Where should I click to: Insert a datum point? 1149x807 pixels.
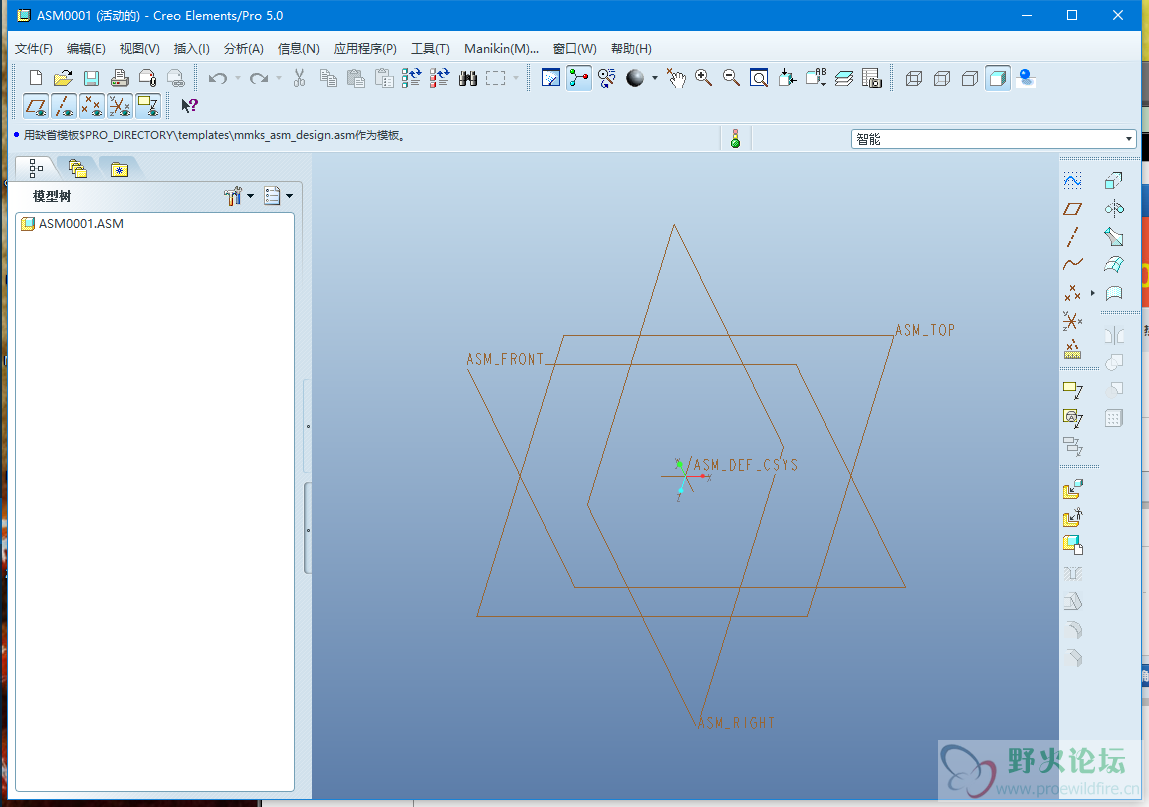point(1072,293)
